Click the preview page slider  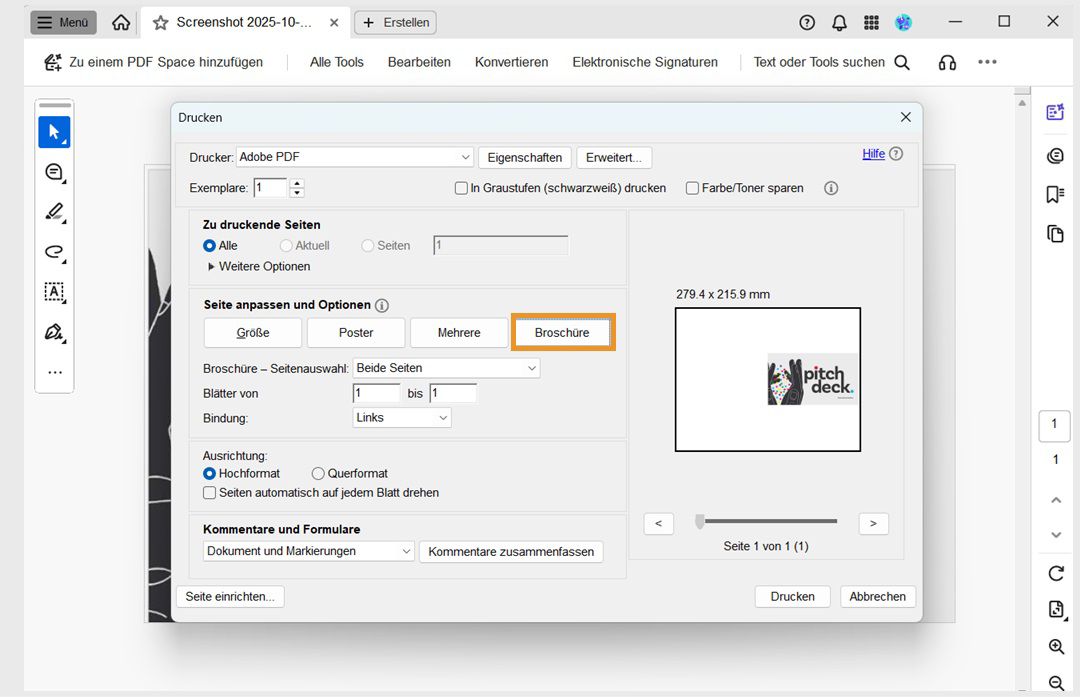(x=767, y=522)
